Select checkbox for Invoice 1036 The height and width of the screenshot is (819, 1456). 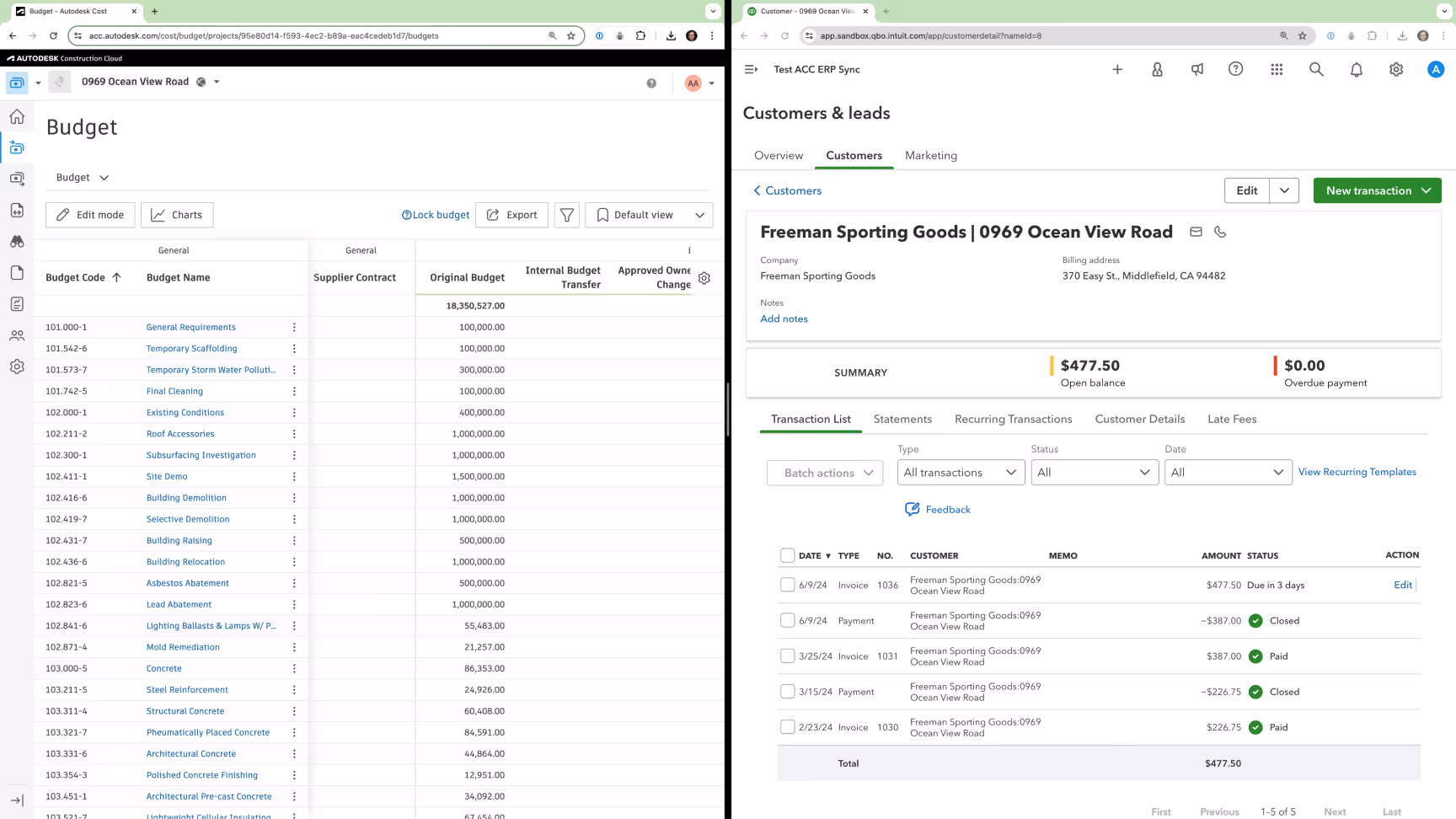click(787, 585)
